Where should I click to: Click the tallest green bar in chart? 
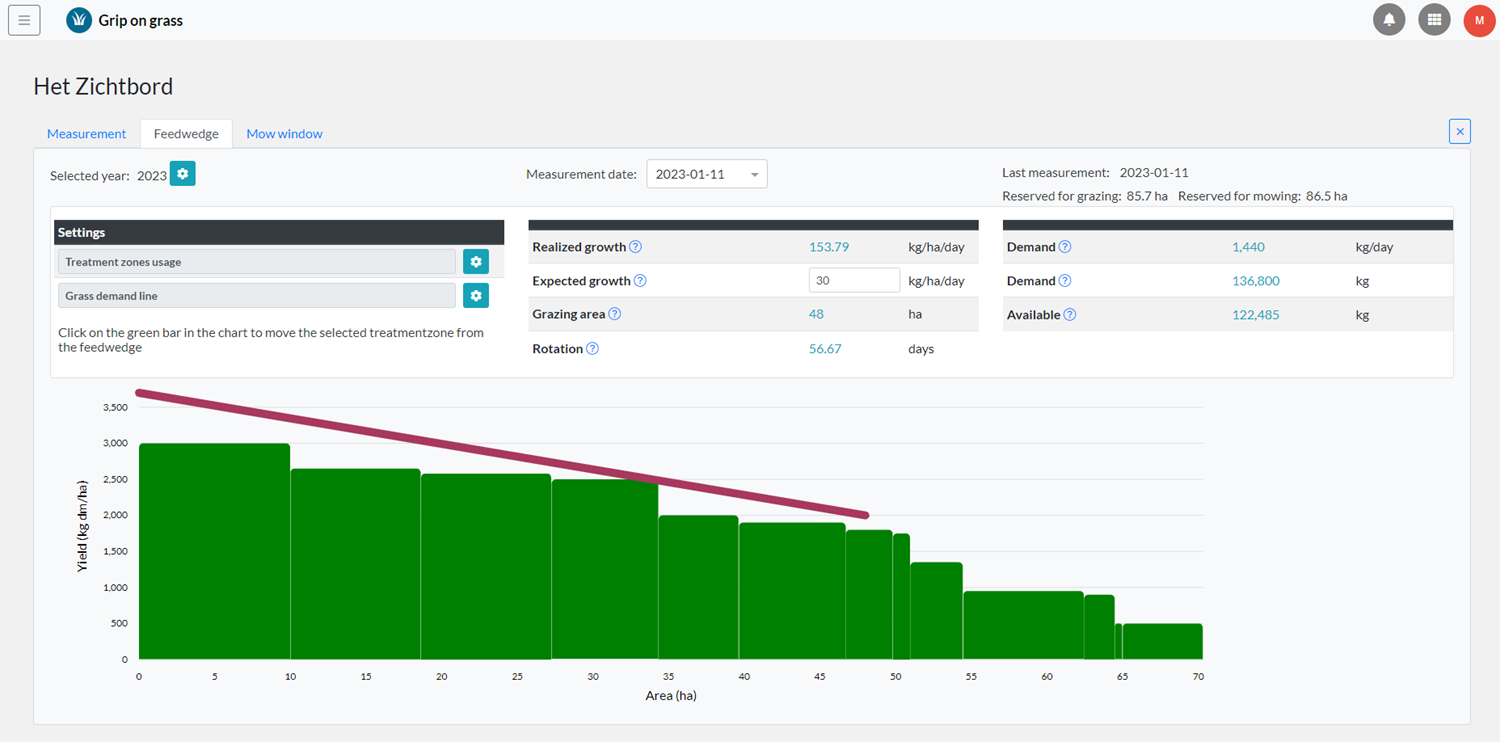click(x=214, y=550)
